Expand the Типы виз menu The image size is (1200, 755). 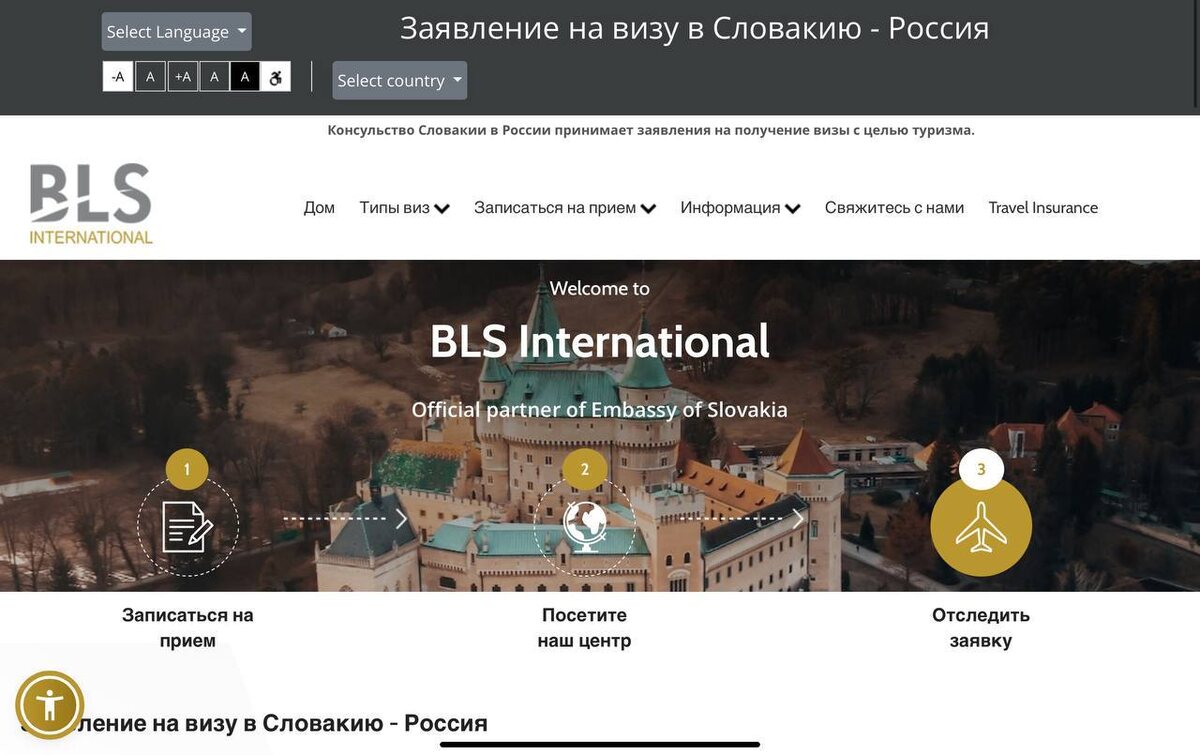click(405, 208)
